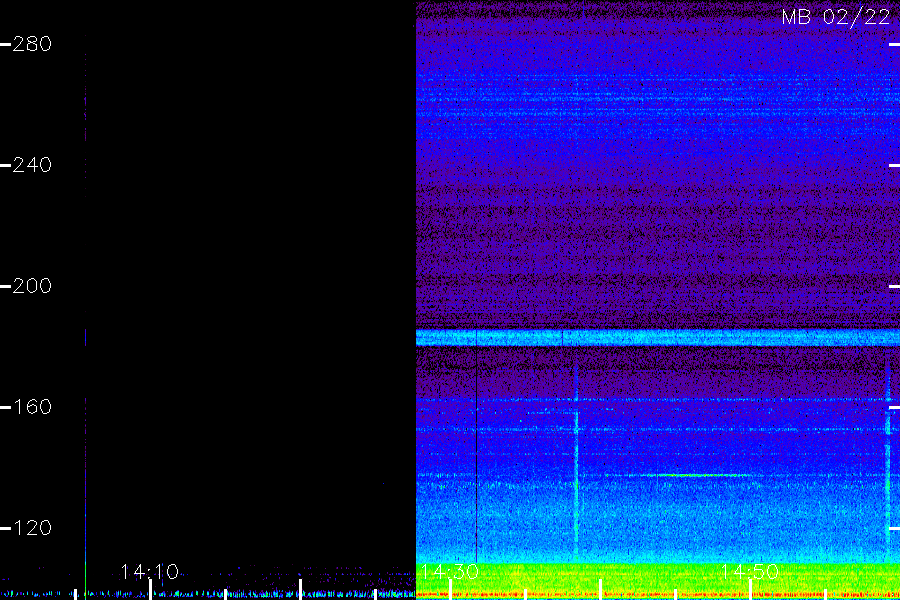Click the MB 02/22 date label
The image size is (900, 600).
[836, 17]
